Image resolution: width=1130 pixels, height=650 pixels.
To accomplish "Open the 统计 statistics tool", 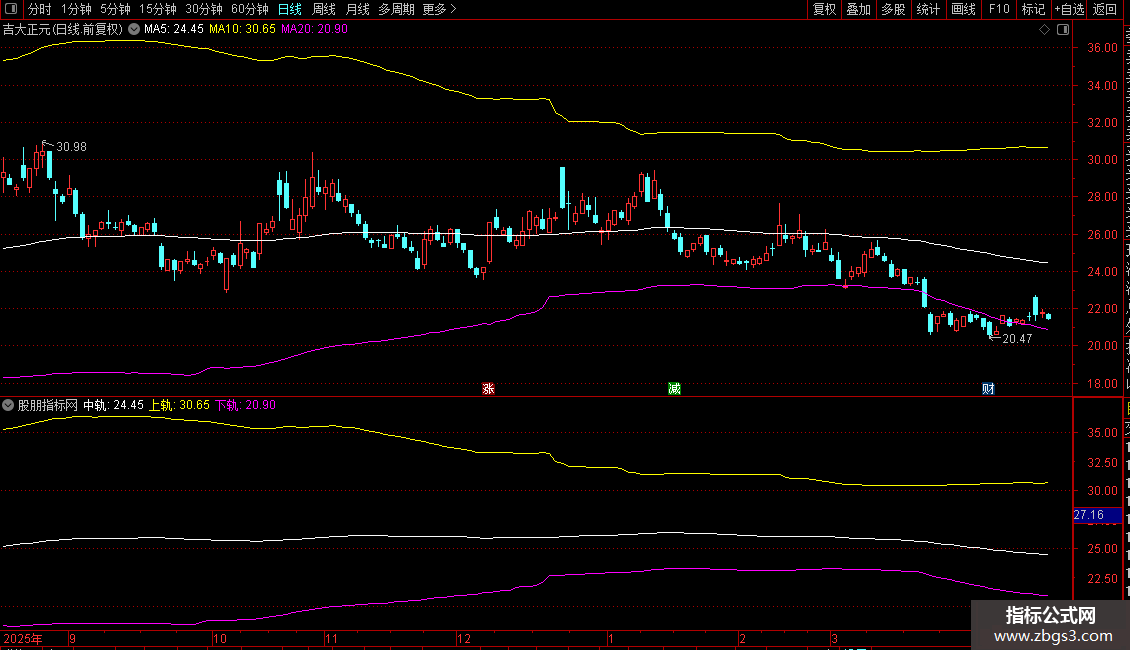I will pos(928,9).
